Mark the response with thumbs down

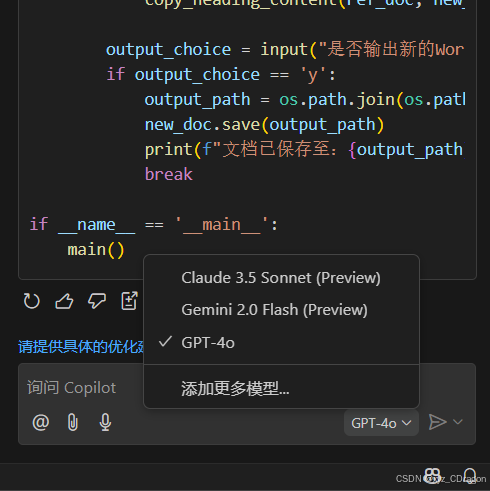pos(97,301)
